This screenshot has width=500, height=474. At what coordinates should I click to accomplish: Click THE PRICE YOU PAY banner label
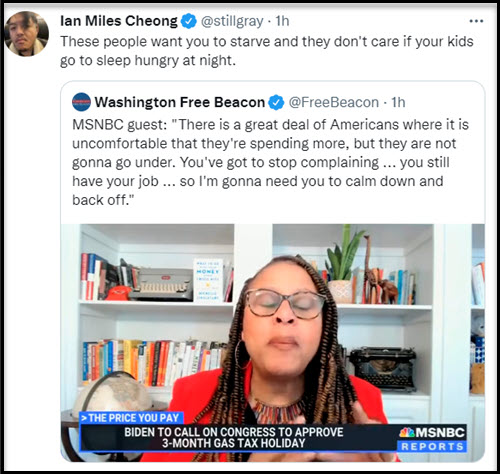tap(131, 418)
